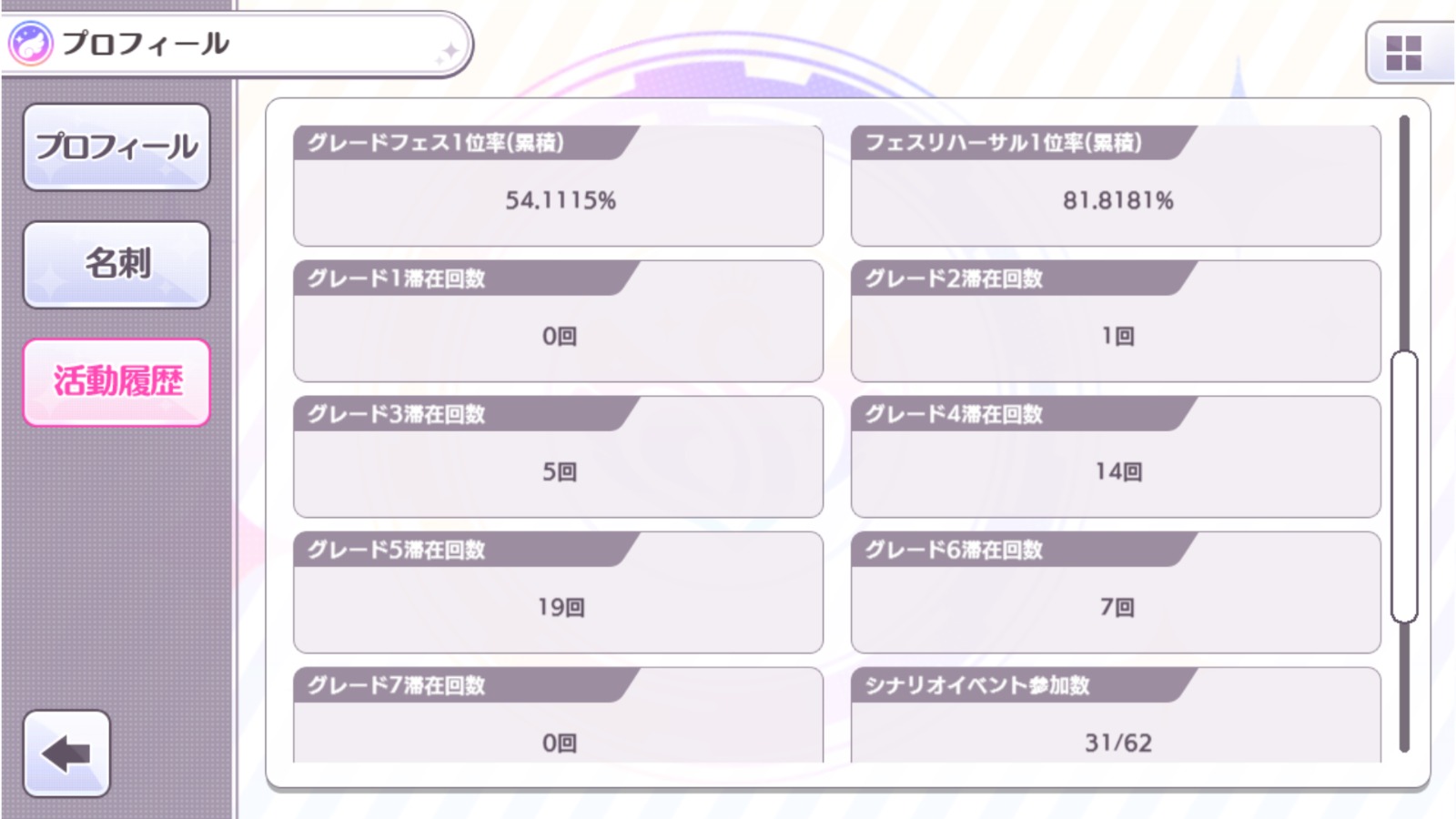Image resolution: width=1456 pixels, height=819 pixels.
Task: Click the back arrow button
Action: tap(66, 753)
